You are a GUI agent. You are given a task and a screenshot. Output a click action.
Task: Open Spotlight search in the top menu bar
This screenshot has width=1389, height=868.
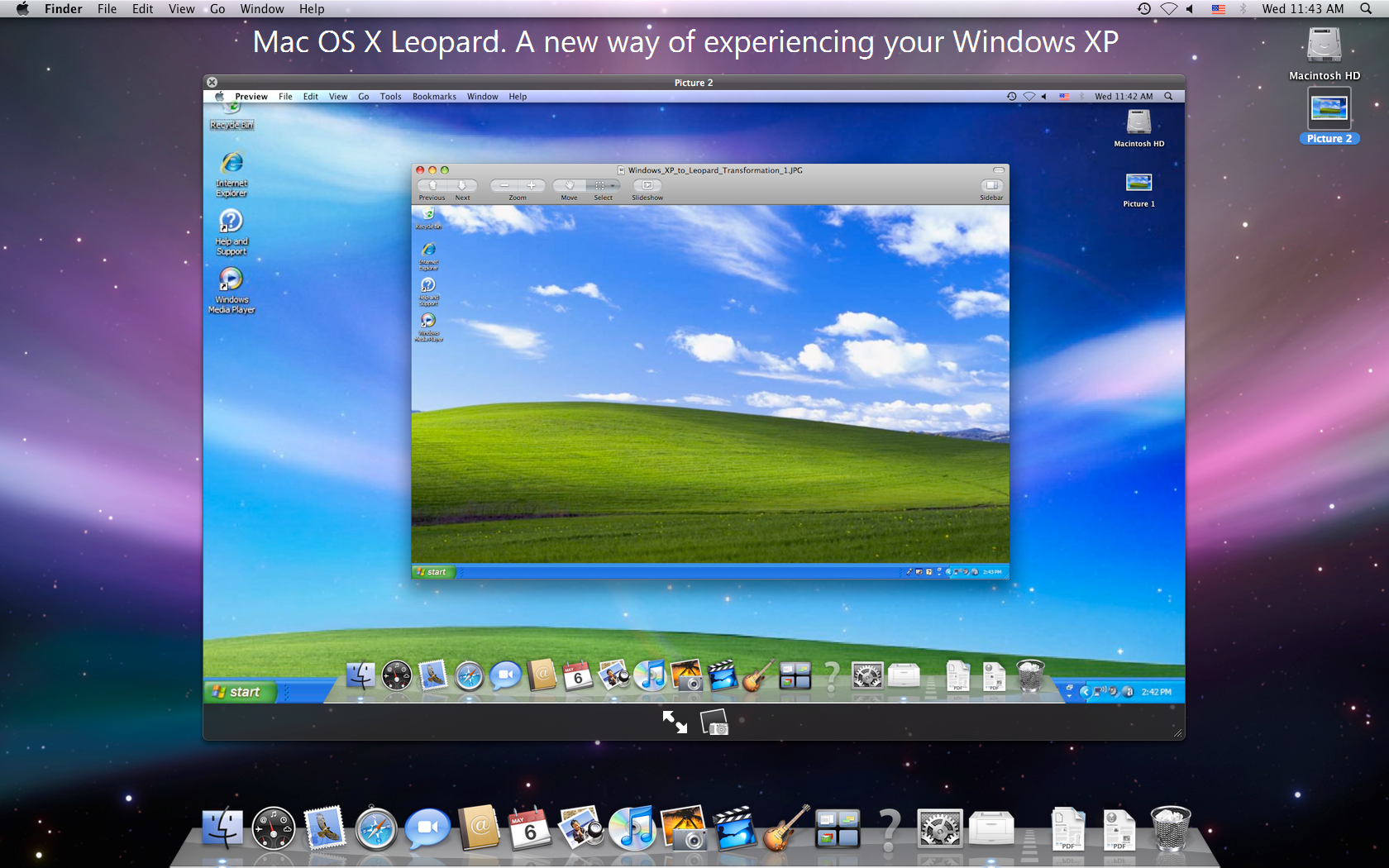tap(1366, 8)
